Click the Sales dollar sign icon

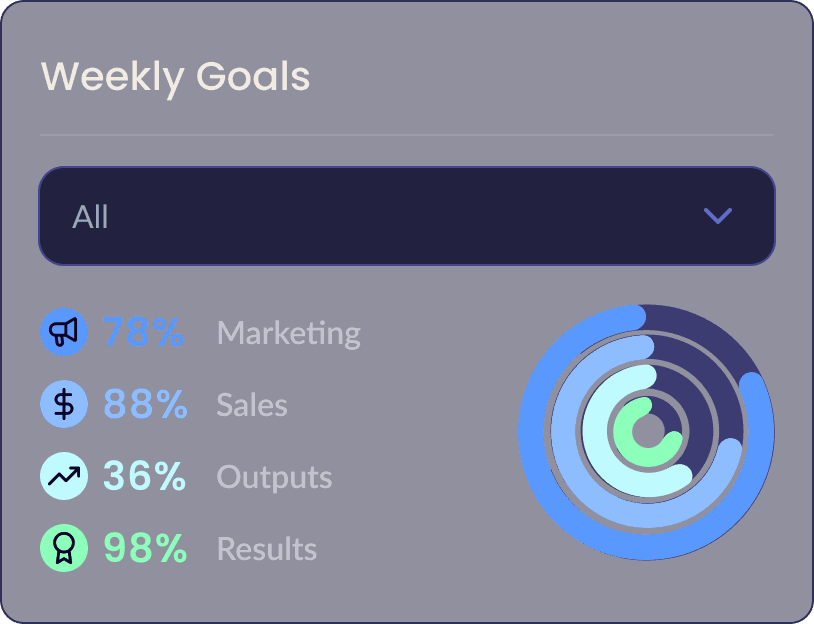[64, 405]
